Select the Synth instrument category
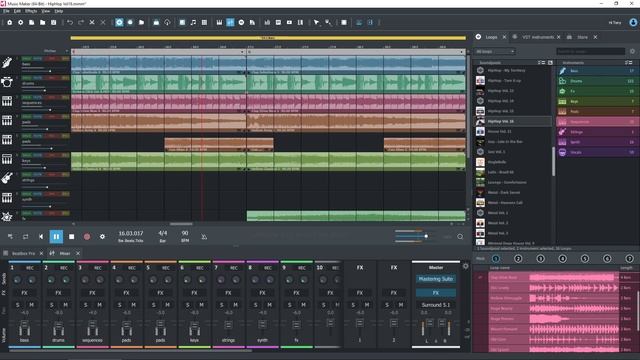 597,142
